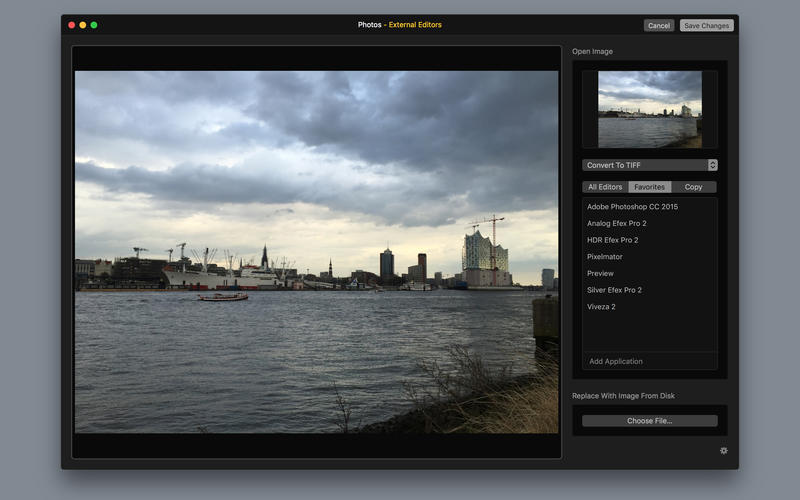The image size is (800, 500).
Task: Switch to the All Editors tab
Action: tap(605, 187)
